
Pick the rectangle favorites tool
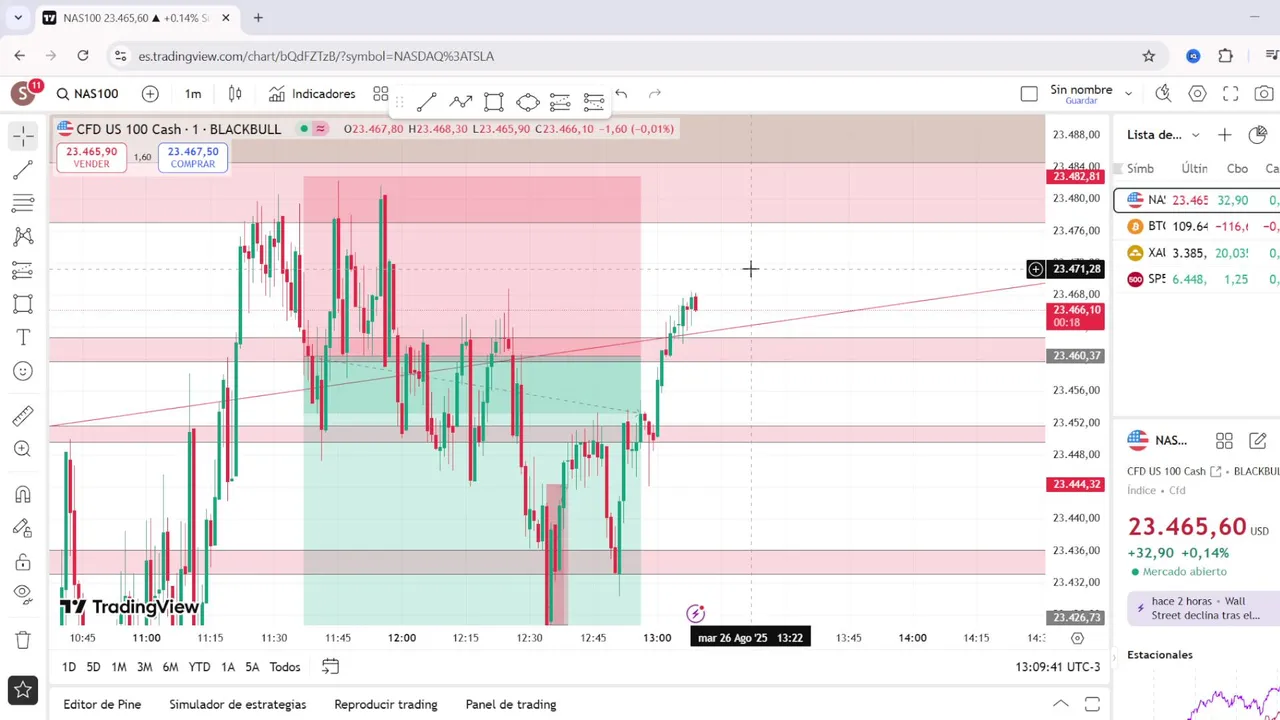tap(494, 101)
